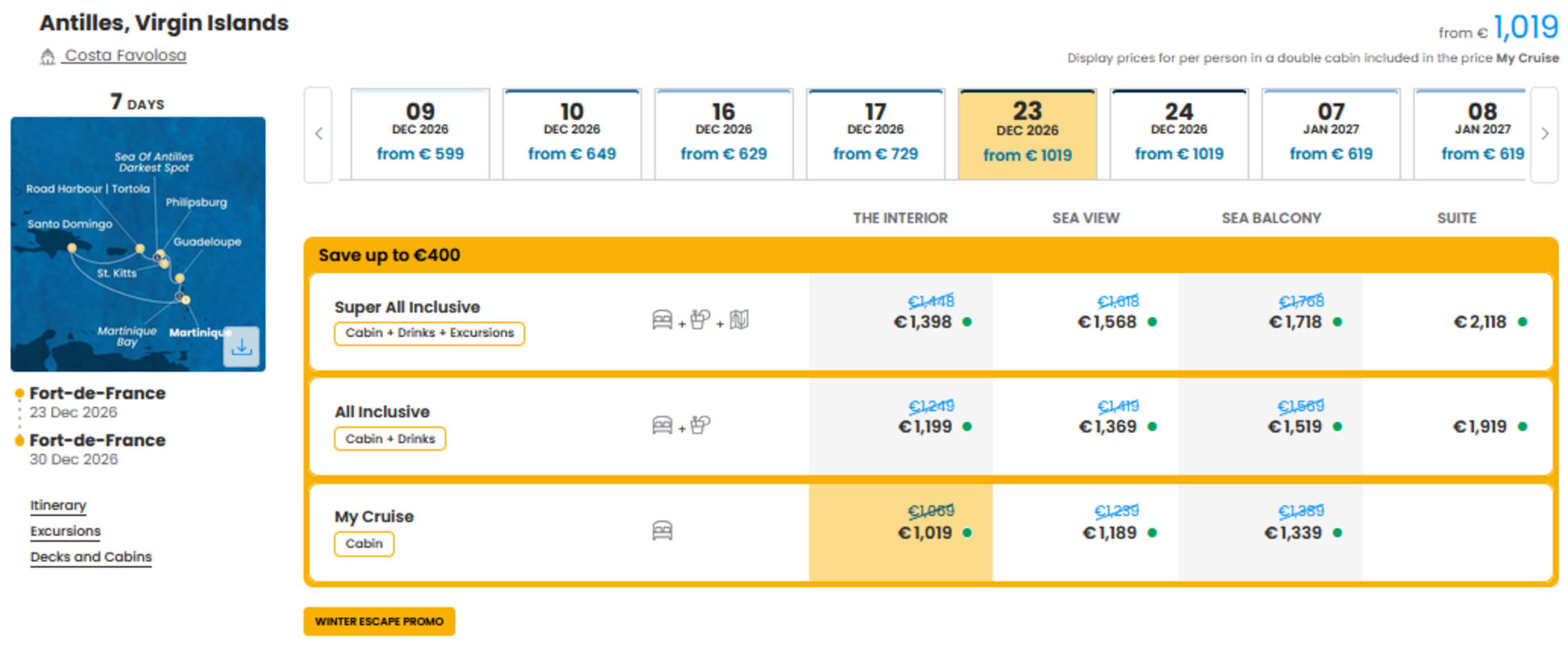This screenshot has width=1568, height=645.
Task: Click THE INTERIOR column header
Action: pos(900,218)
